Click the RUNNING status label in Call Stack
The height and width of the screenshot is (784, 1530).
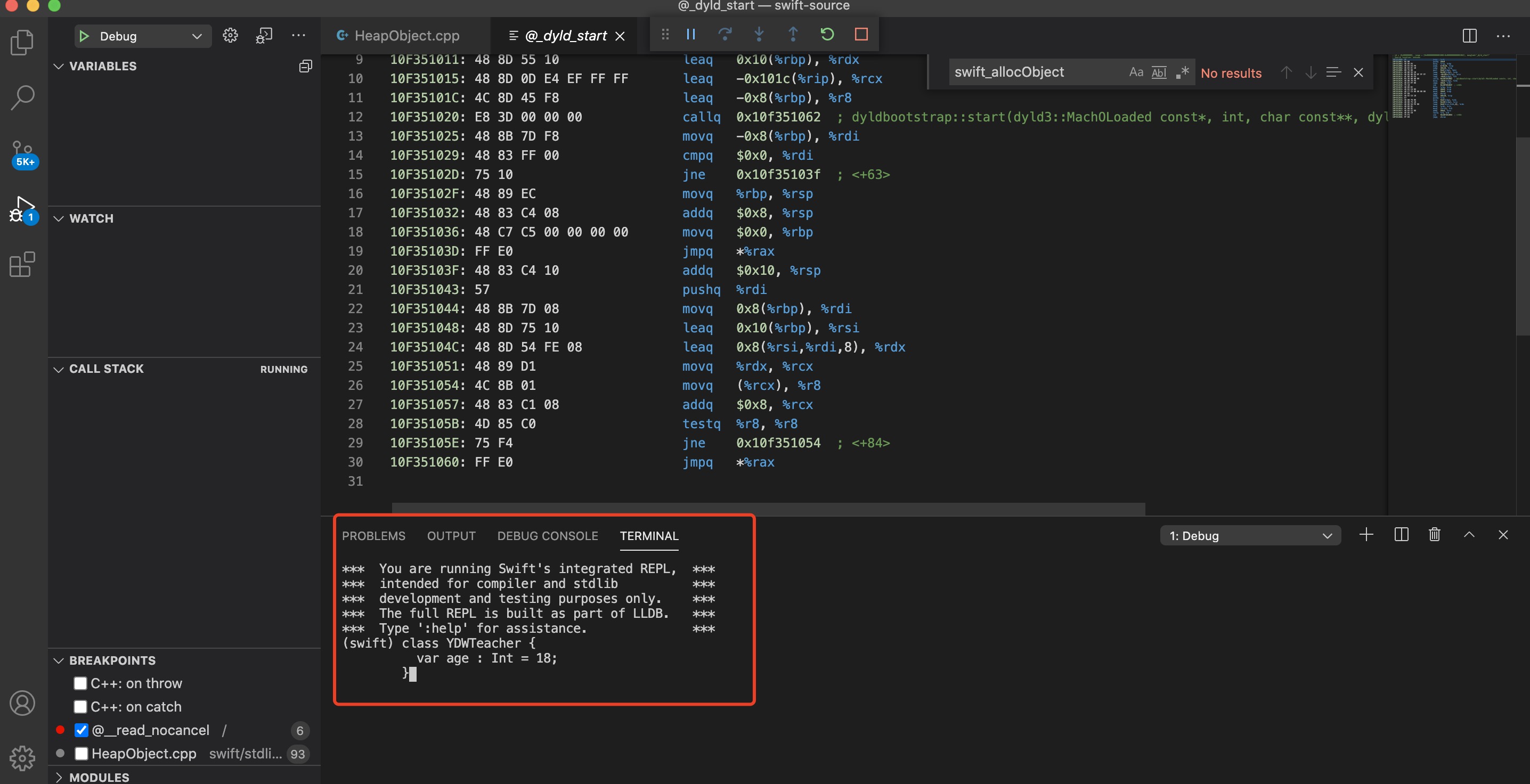click(284, 370)
